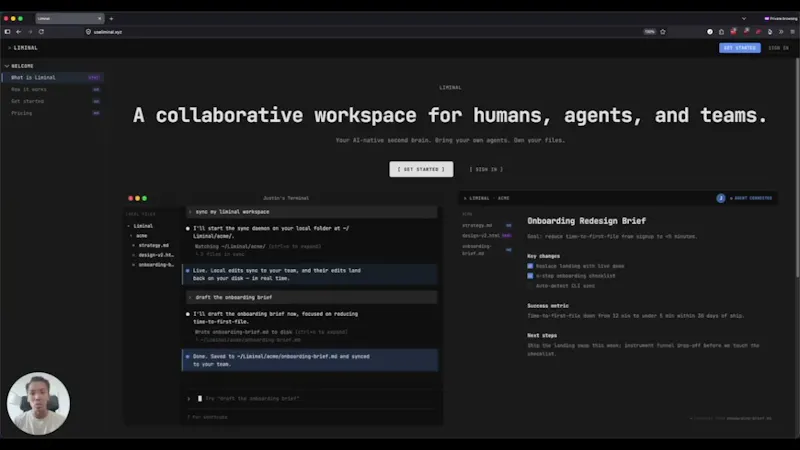Open Get started sidebar page

pyautogui.click(x=53, y=101)
